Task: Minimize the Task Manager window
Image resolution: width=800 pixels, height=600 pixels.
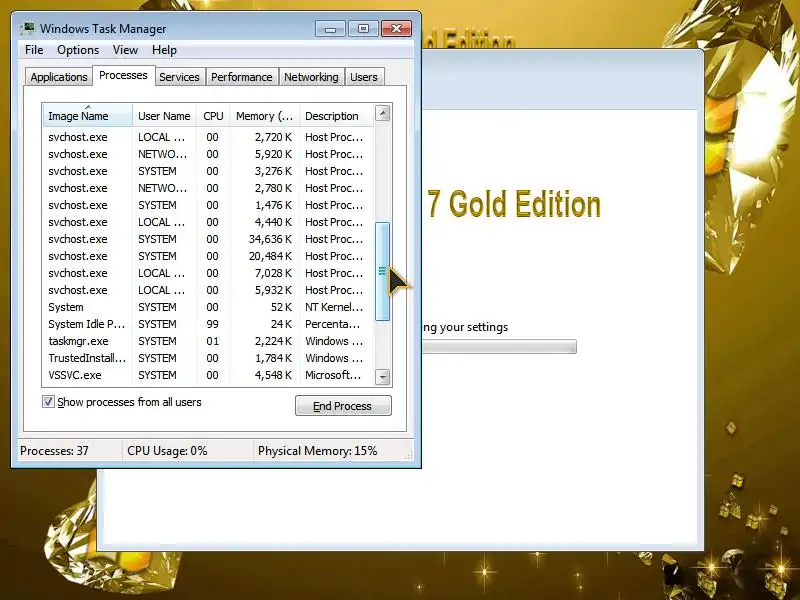Action: [x=330, y=29]
